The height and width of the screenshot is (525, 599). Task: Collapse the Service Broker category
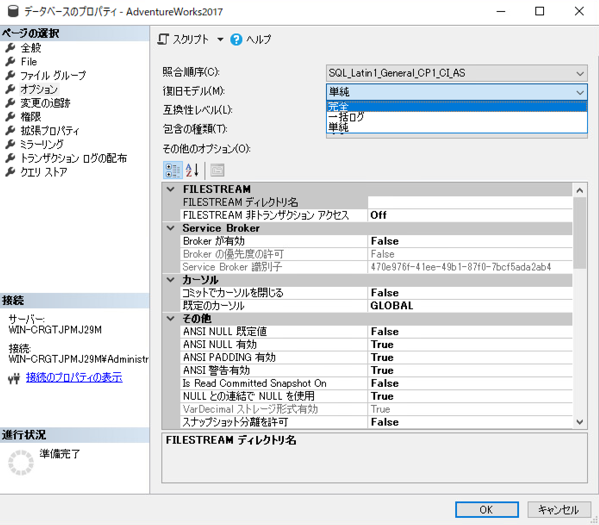pyautogui.click(x=171, y=228)
